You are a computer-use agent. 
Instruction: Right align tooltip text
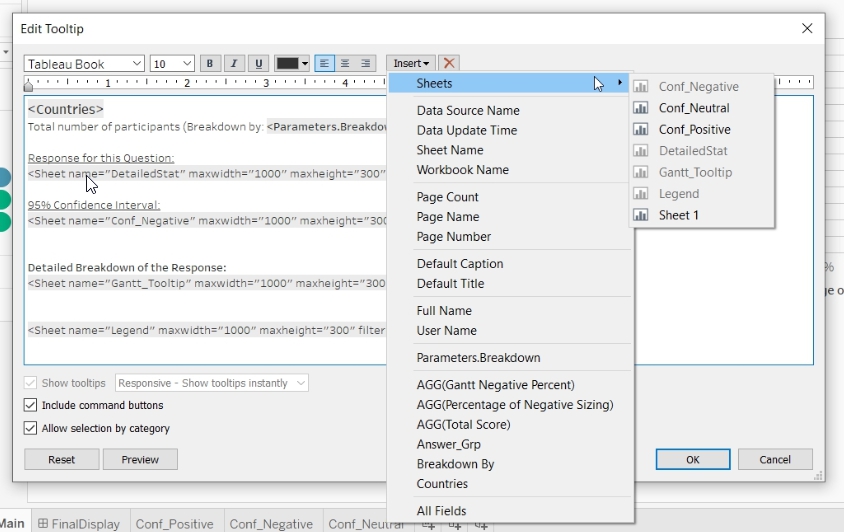click(366, 64)
